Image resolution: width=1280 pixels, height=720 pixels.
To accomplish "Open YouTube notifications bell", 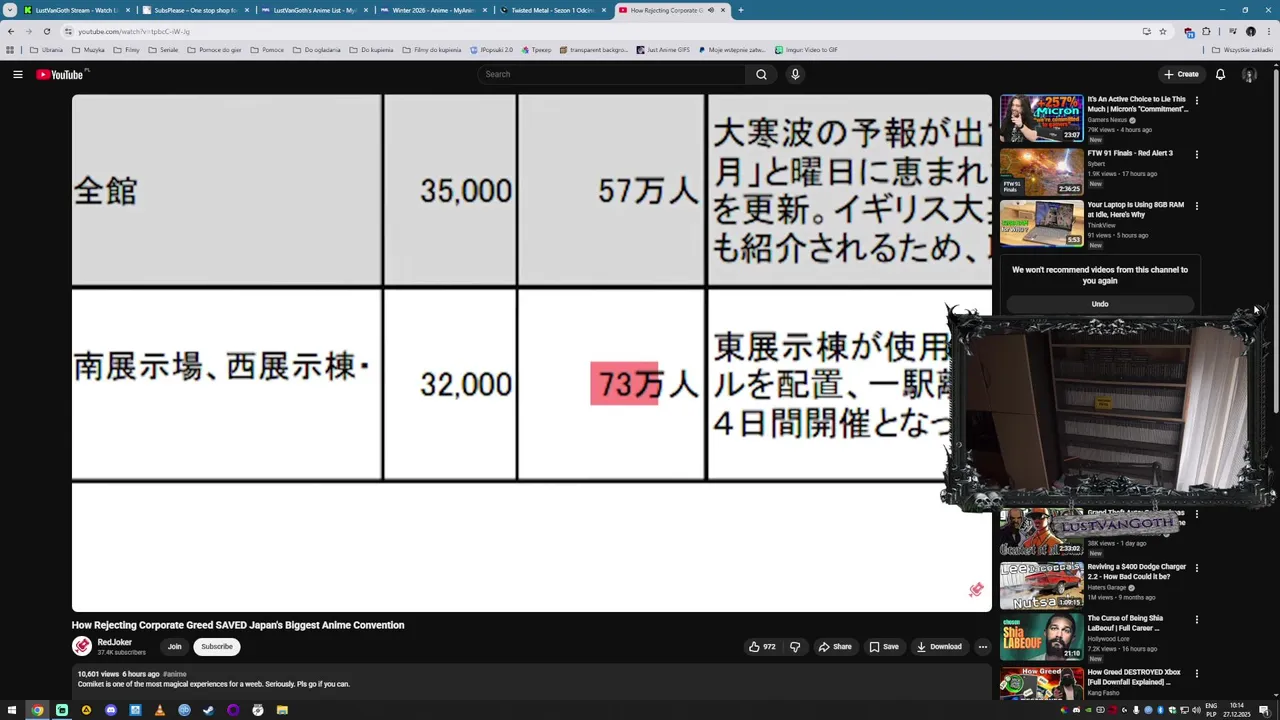I will tap(1220, 74).
